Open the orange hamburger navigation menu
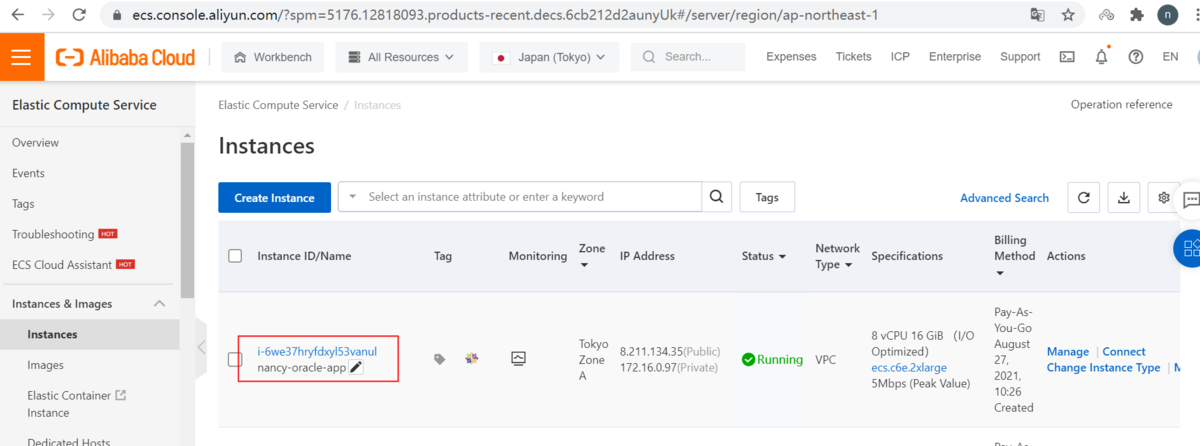The height and width of the screenshot is (446, 1200). point(22,57)
